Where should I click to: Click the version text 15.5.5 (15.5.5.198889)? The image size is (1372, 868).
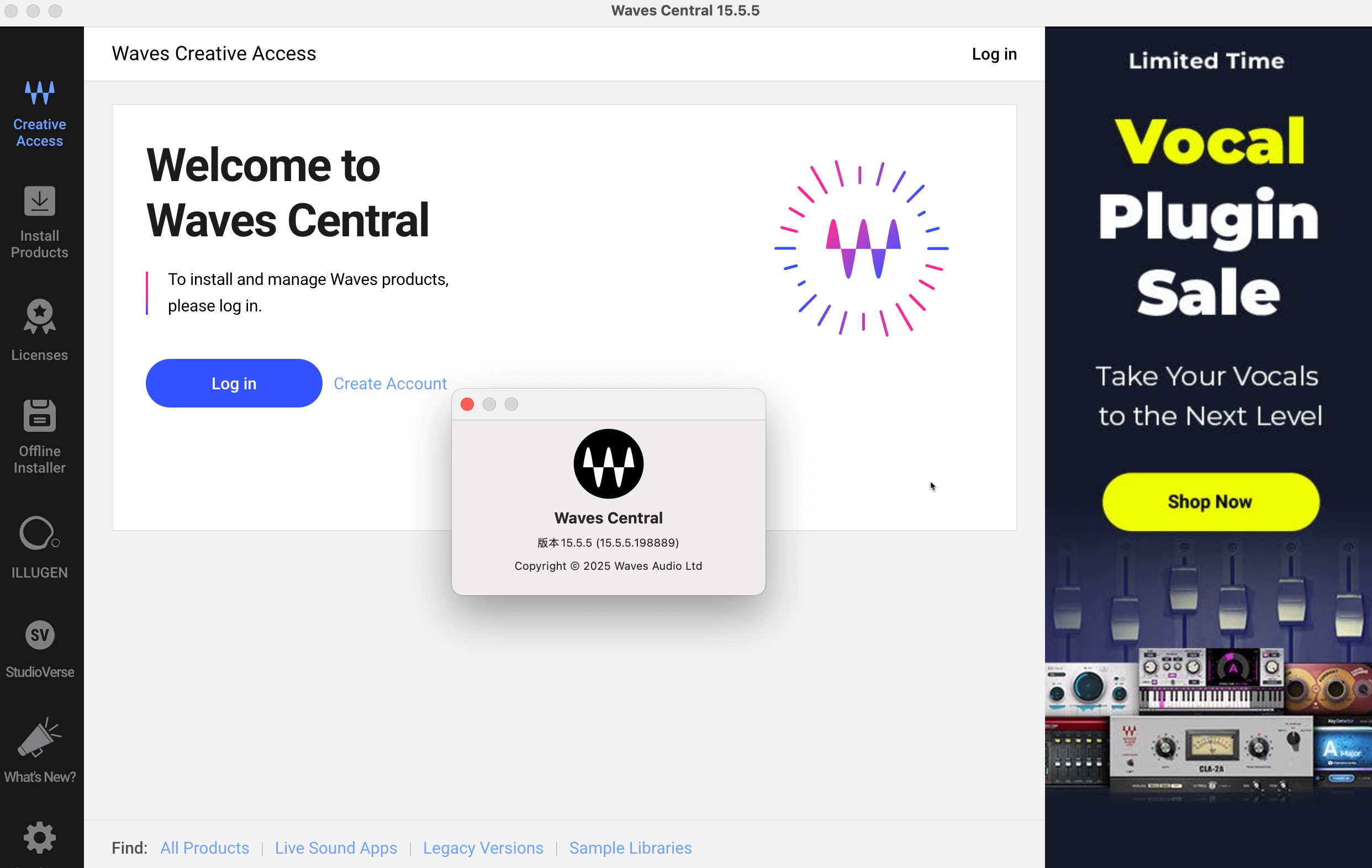[609, 542]
